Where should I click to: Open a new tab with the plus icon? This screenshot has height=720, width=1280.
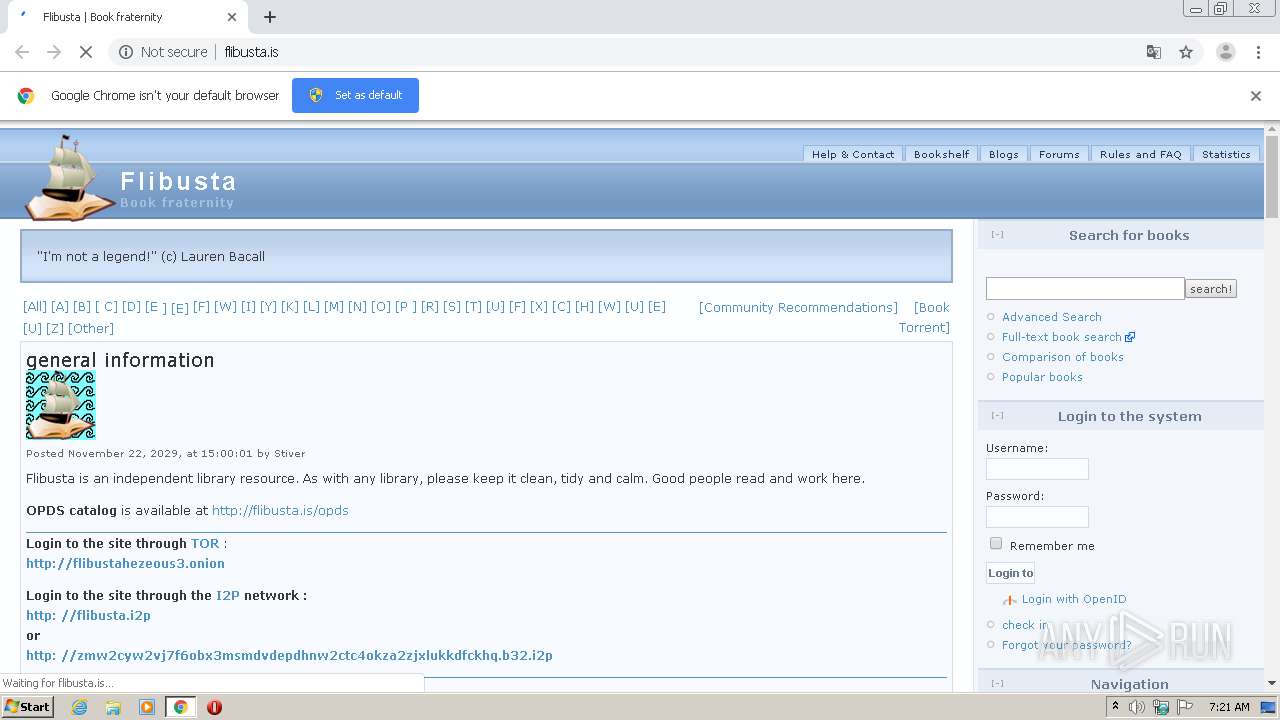(270, 17)
